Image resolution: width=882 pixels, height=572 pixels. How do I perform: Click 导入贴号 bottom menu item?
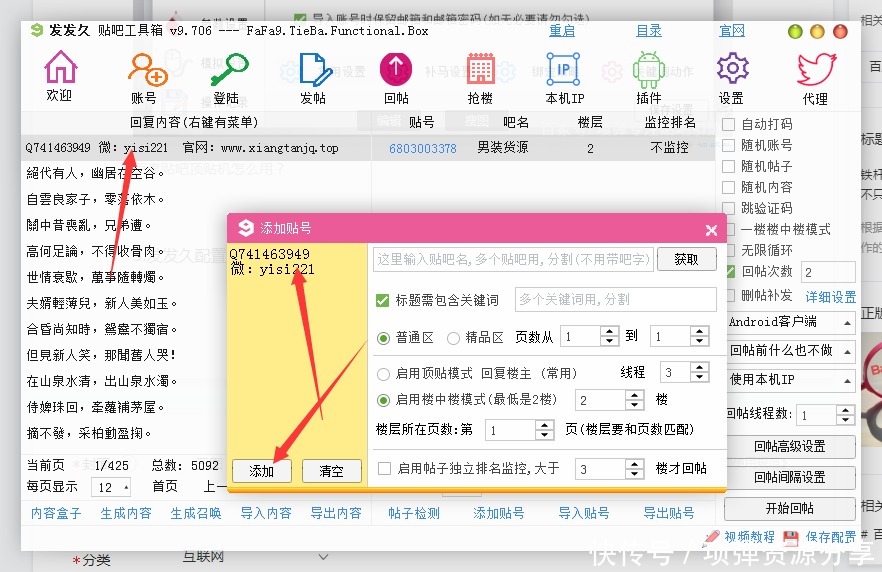click(584, 513)
